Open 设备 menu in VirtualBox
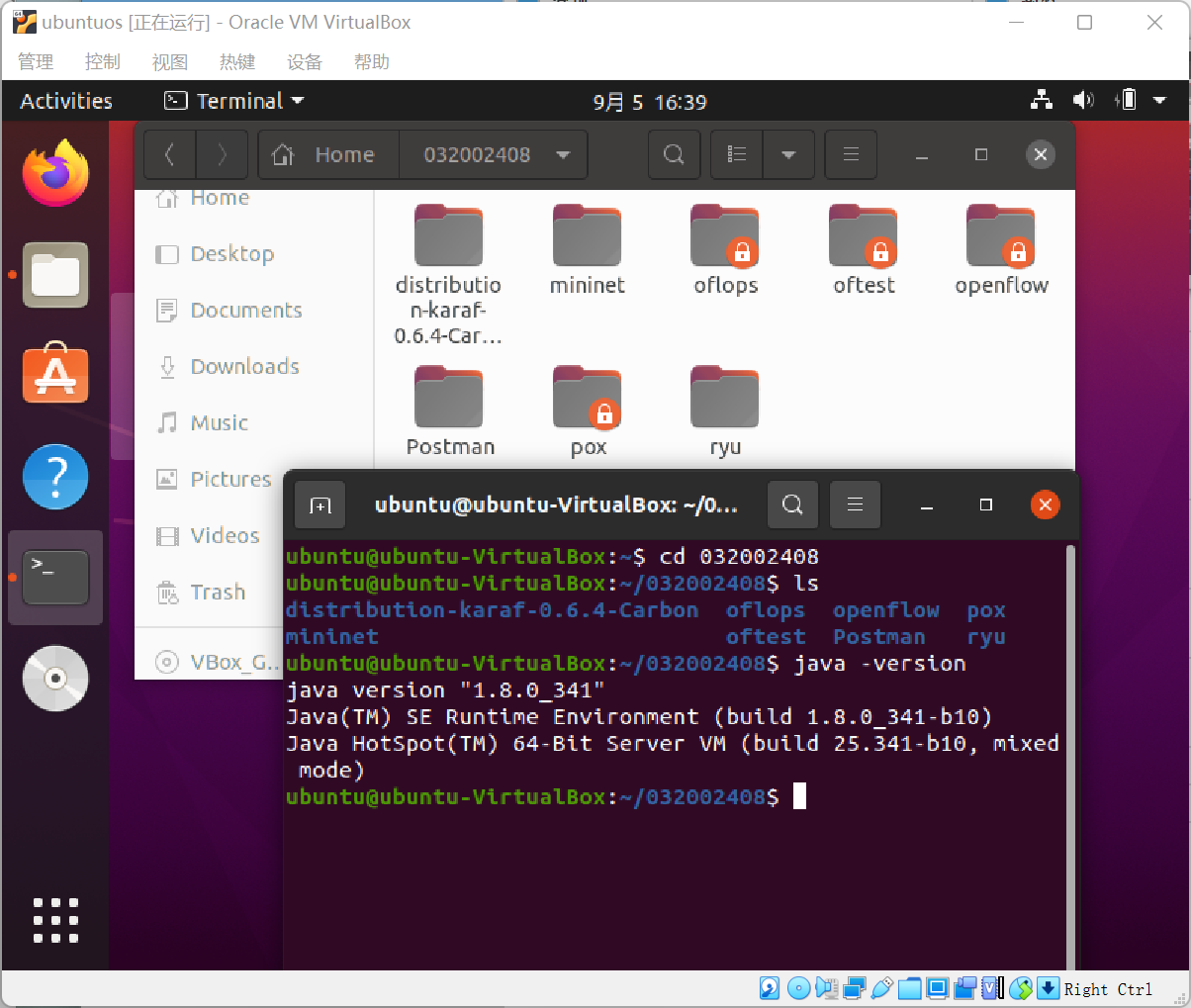This screenshot has height=1008, width=1191. coord(304,61)
